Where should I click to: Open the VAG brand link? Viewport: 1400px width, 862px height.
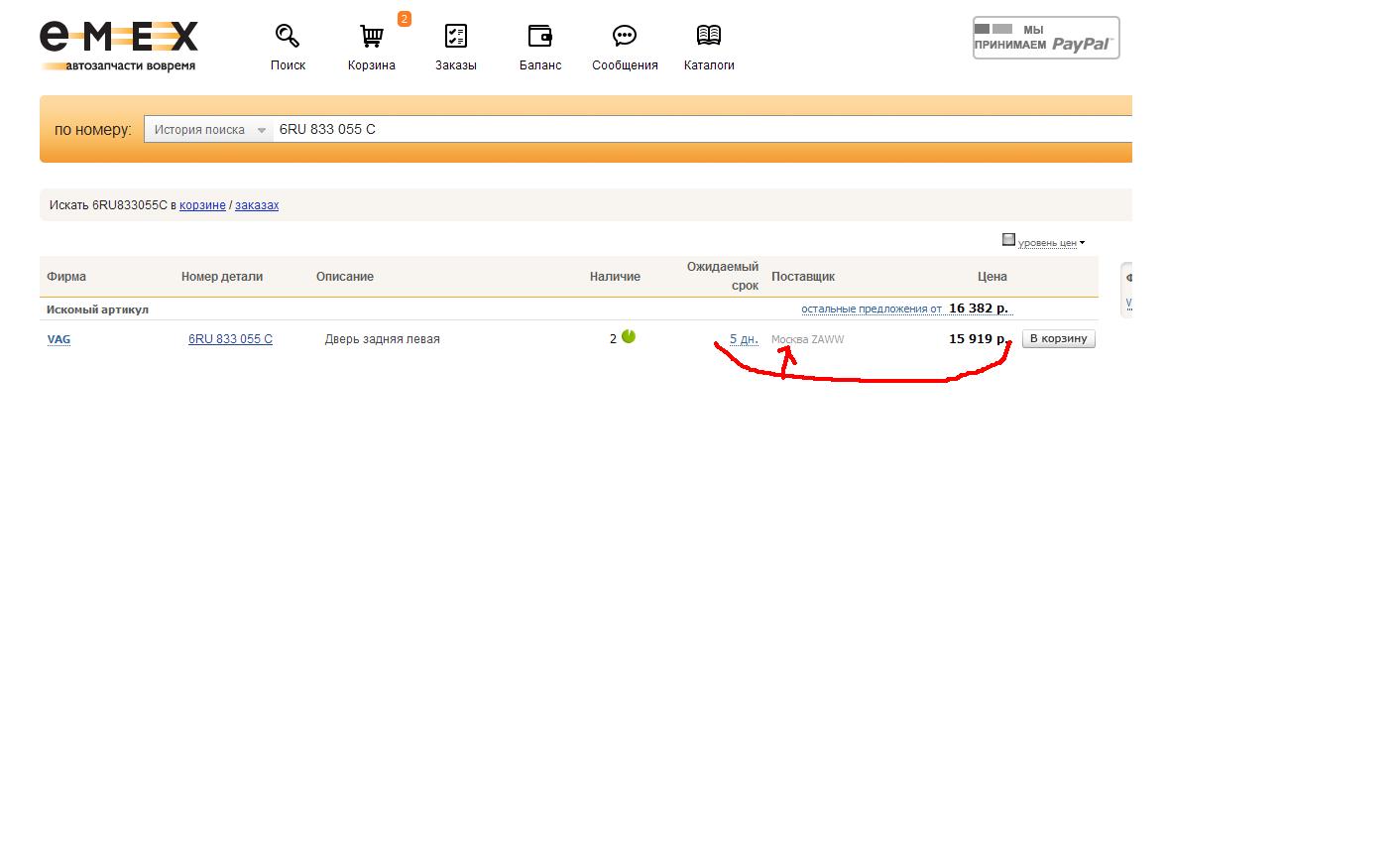point(58,339)
